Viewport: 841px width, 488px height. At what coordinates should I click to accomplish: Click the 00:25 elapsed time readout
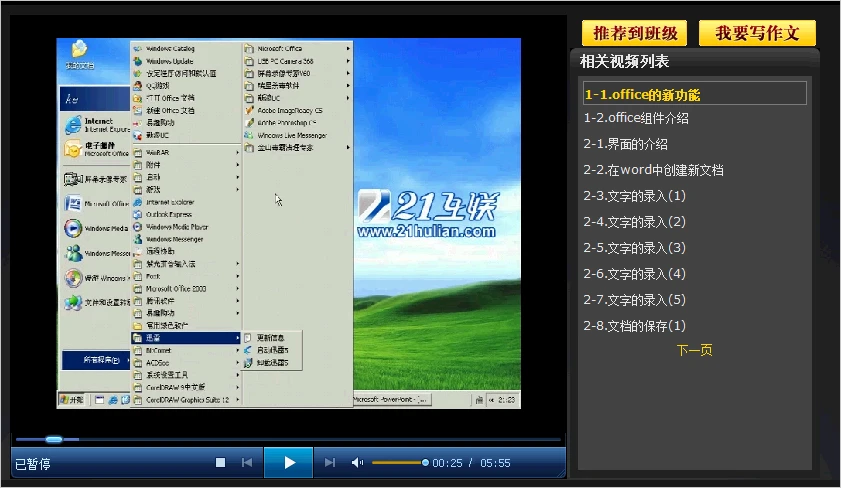(447, 463)
